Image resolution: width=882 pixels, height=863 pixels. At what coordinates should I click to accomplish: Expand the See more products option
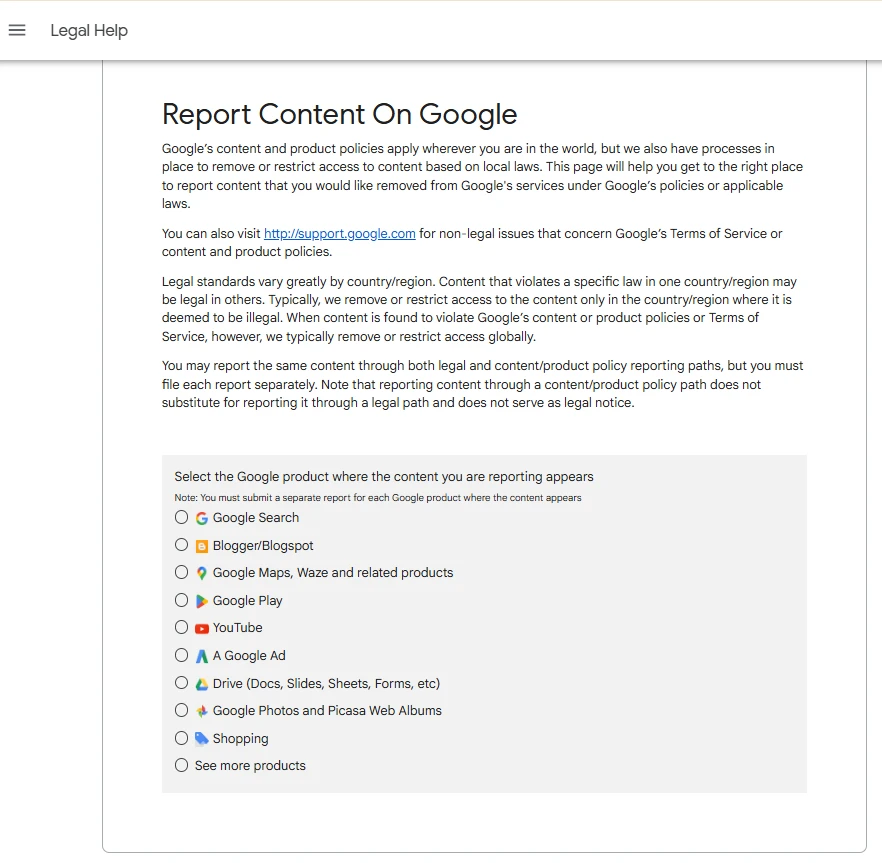click(x=181, y=766)
